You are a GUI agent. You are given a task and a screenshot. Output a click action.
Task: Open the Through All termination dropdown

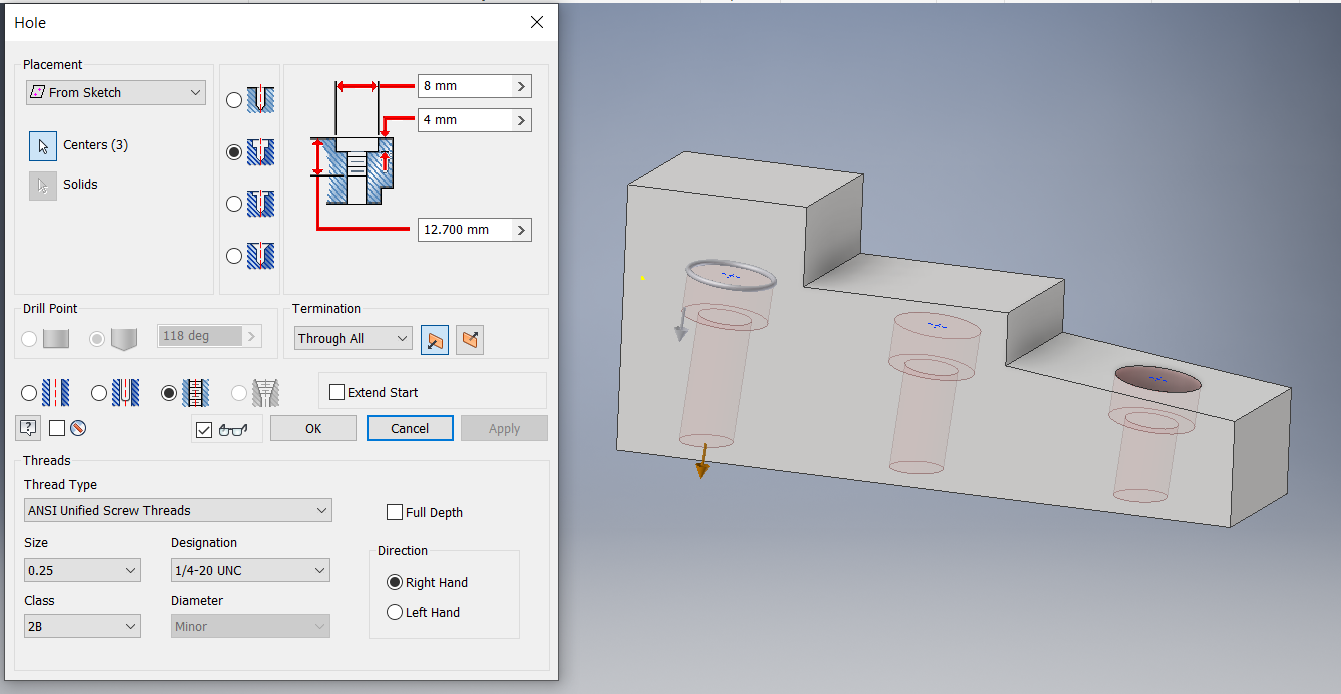point(353,339)
